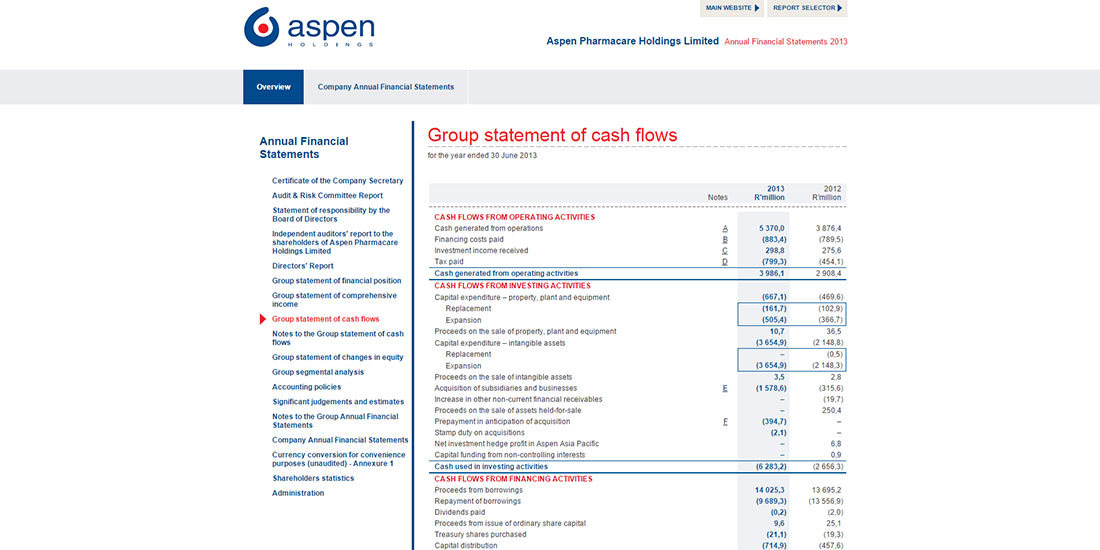Open Currency conversion Annexure 1 link
Viewport: 1100px width, 550px height.
tap(339, 459)
